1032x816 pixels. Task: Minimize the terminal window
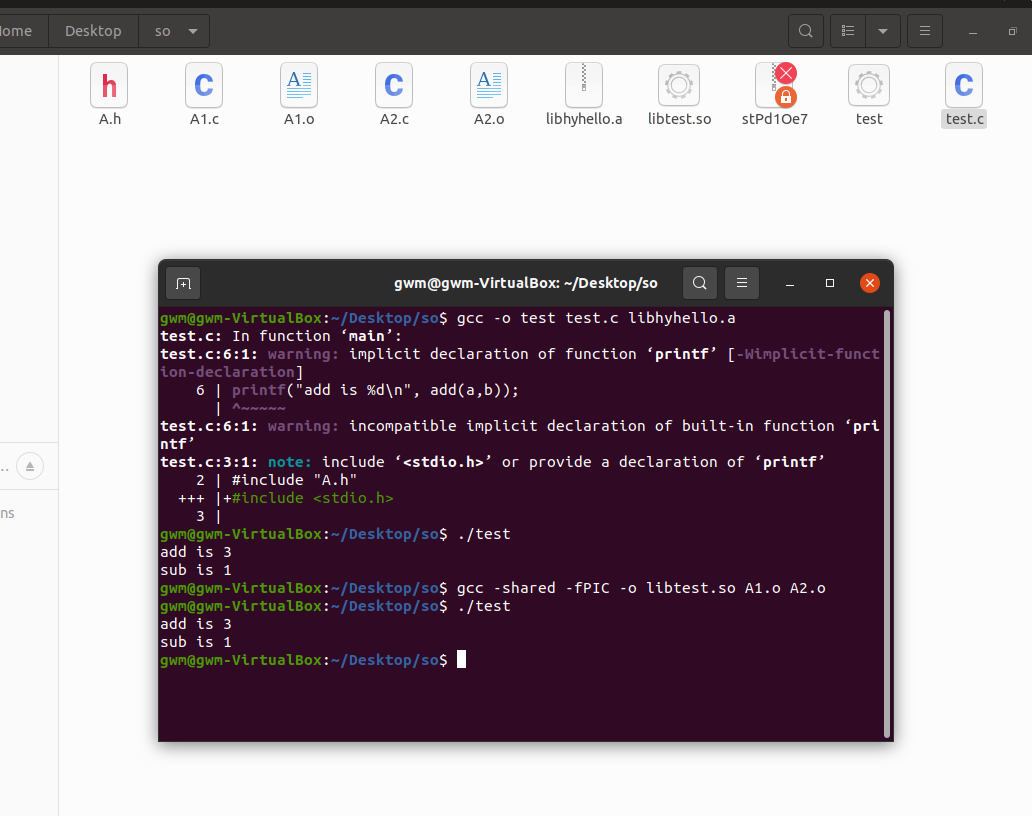790,283
